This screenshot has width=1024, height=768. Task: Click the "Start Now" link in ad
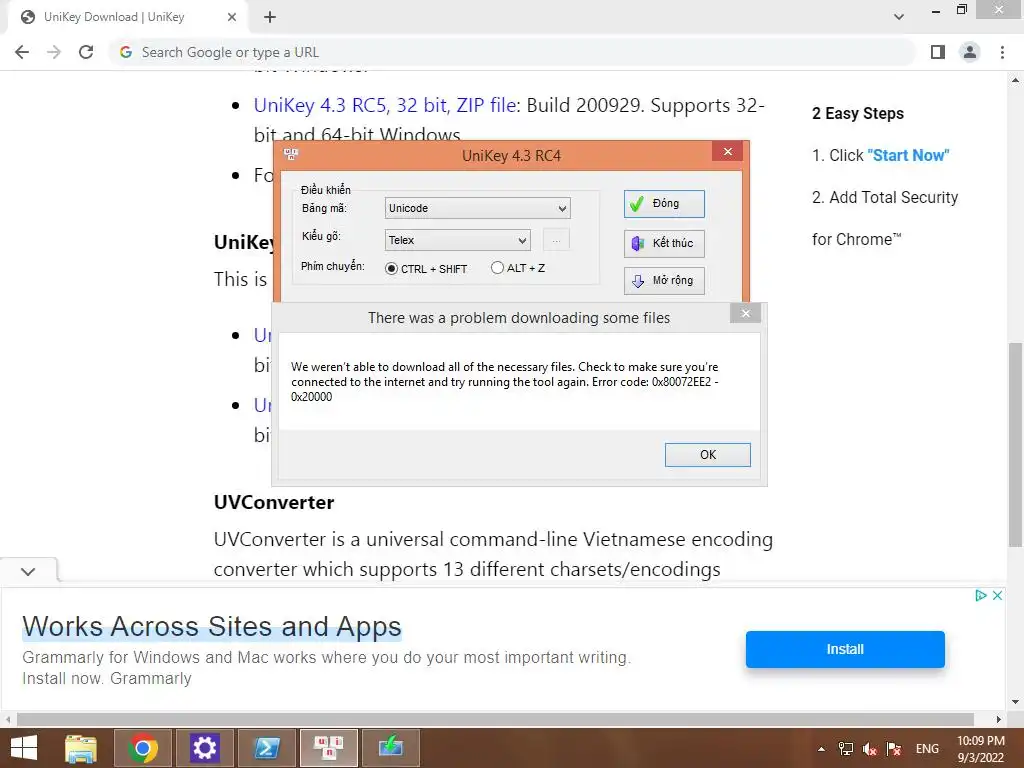[908, 155]
